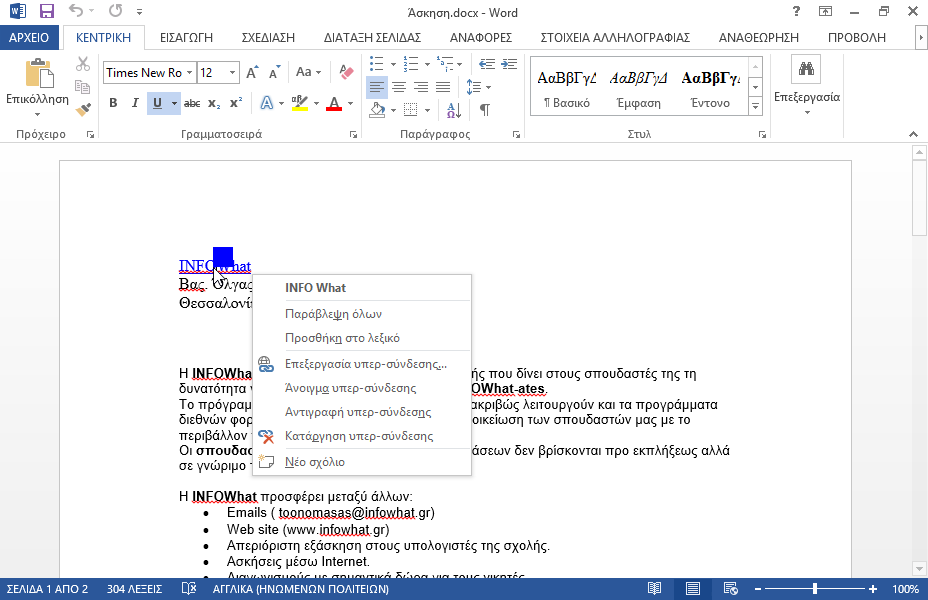Apply subscript formatting
This screenshot has height=600, width=928.
pos(214,104)
